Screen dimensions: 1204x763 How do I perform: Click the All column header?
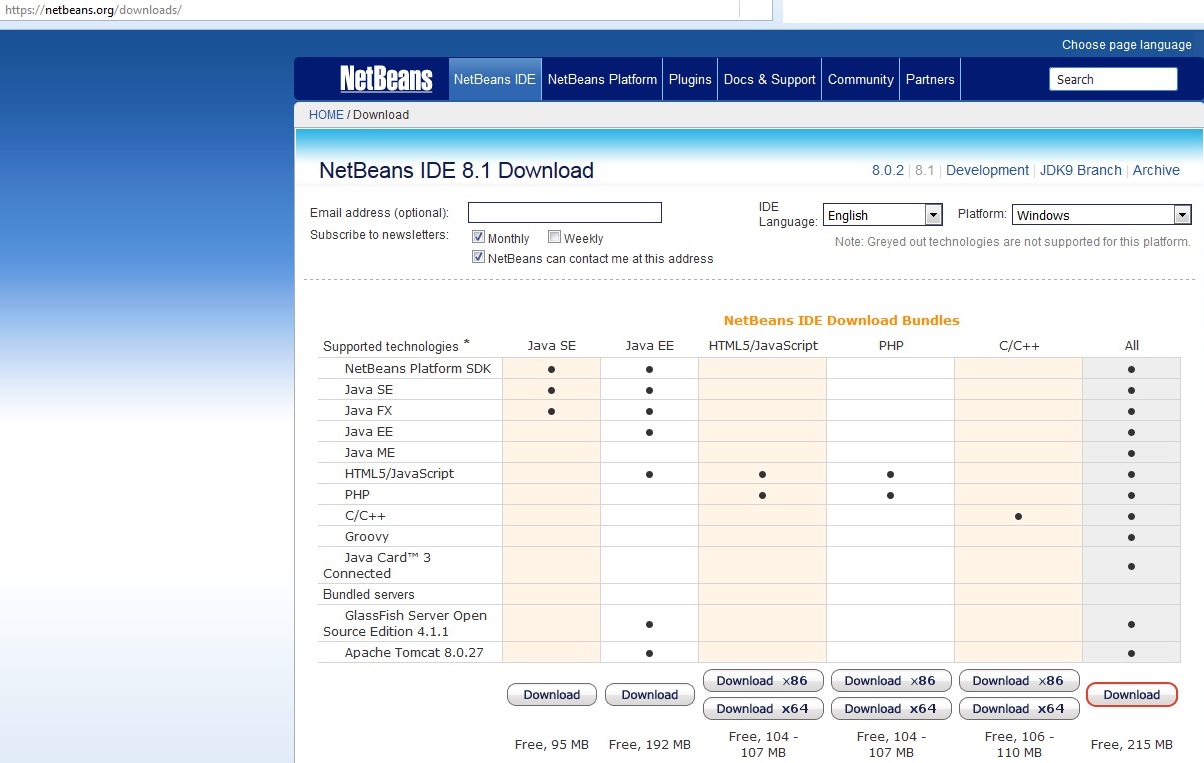tap(1132, 346)
